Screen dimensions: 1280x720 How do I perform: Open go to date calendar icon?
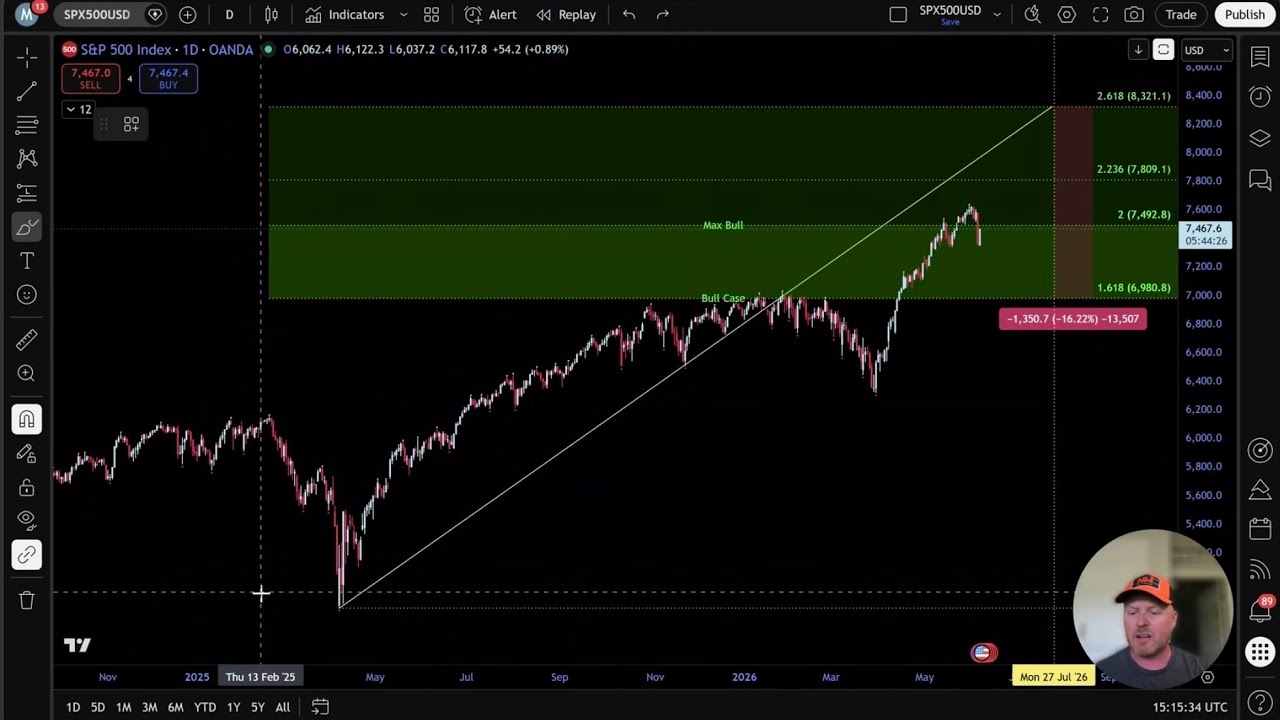click(320, 707)
